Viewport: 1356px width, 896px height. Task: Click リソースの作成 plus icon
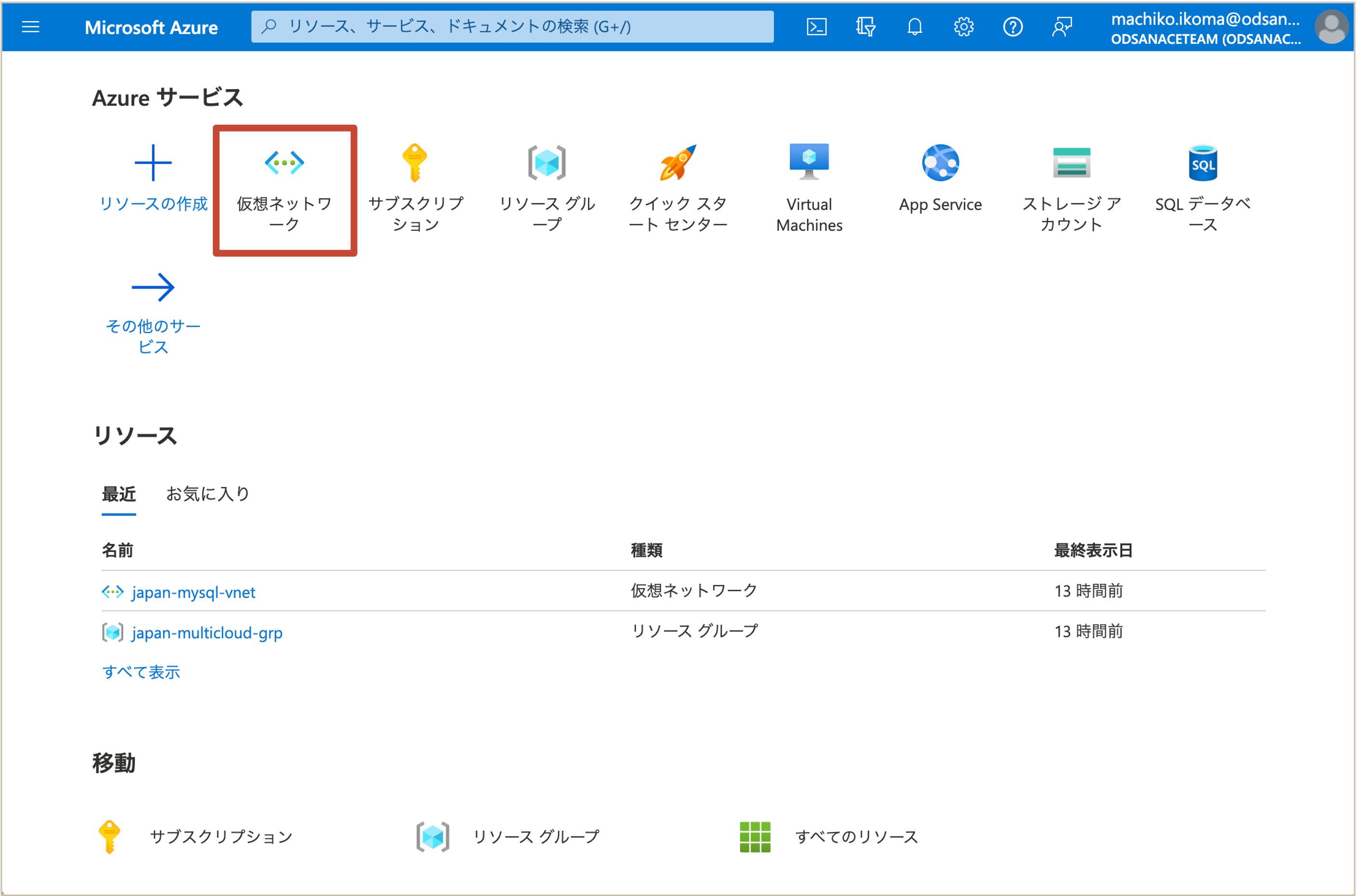(x=153, y=163)
